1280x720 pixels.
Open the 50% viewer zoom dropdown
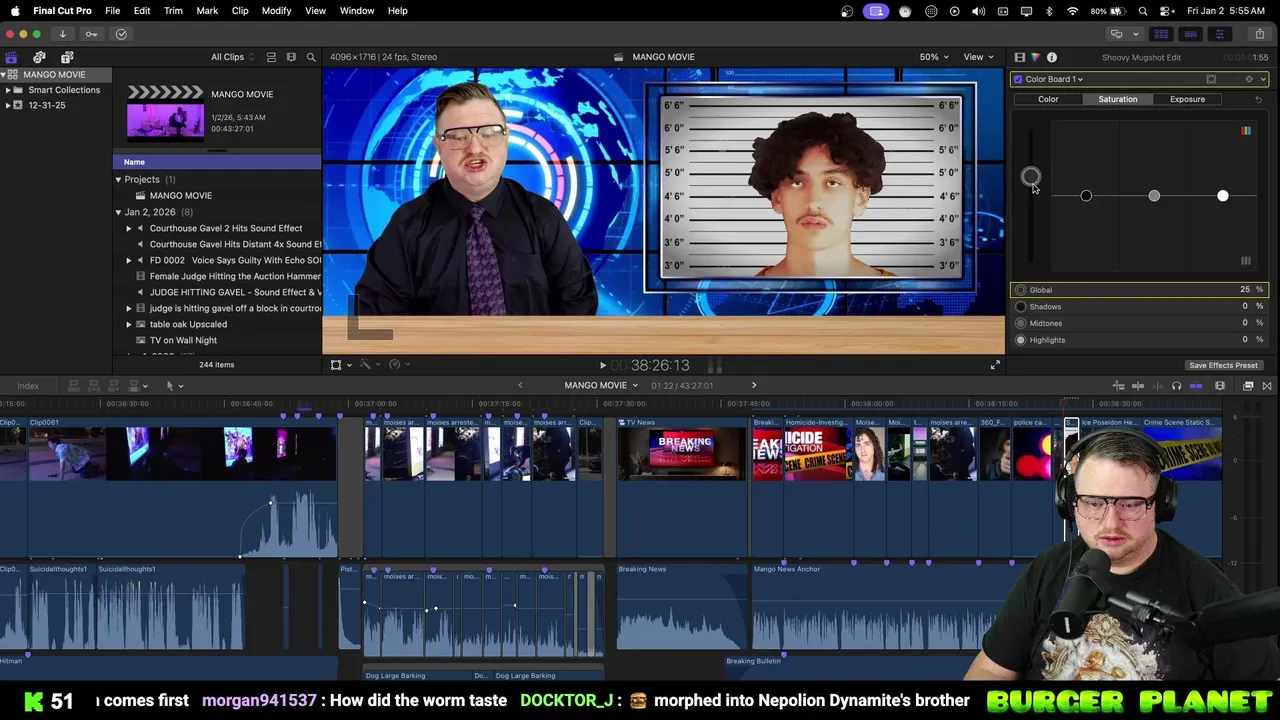pyautogui.click(x=934, y=57)
